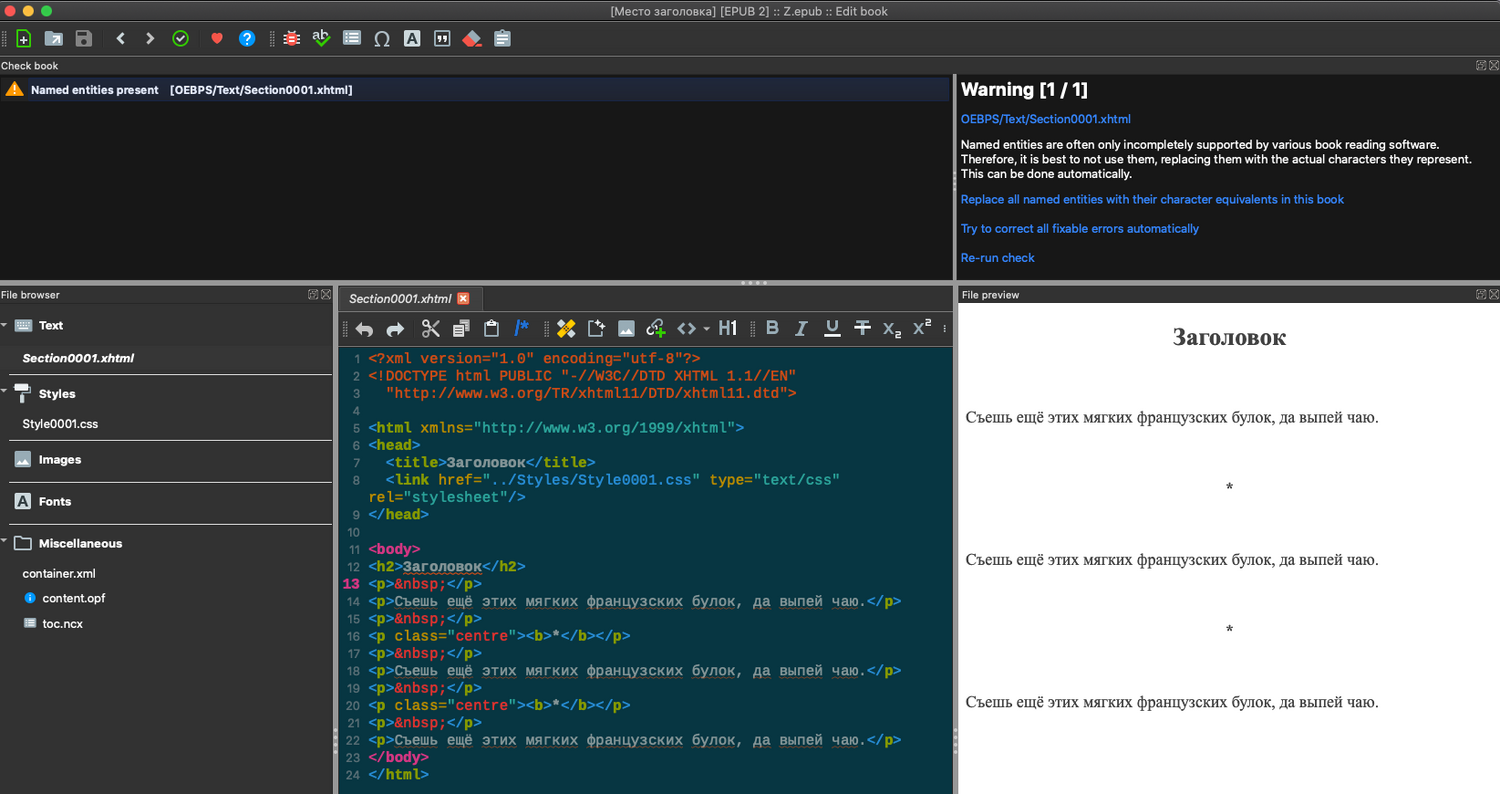The height and width of the screenshot is (794, 1500).
Task: Click the Insert hyperlink icon
Action: pos(656,328)
